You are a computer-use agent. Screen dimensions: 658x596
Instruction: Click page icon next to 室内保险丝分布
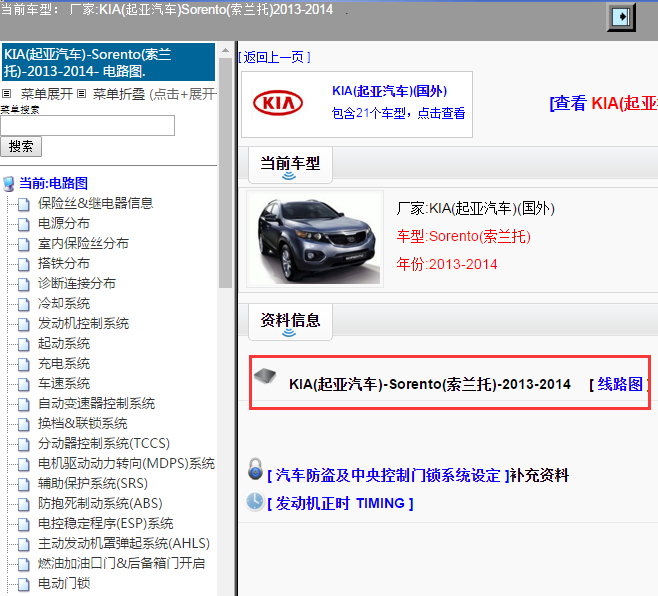(x=24, y=244)
